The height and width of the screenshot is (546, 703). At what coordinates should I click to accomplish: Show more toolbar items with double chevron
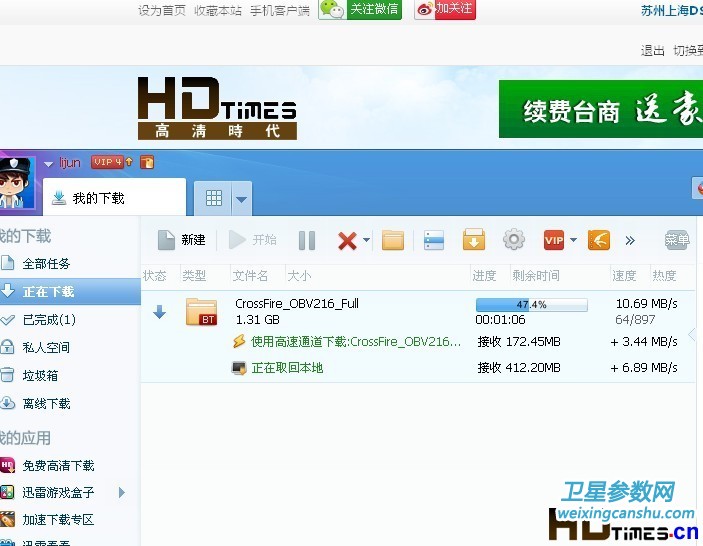pos(630,240)
